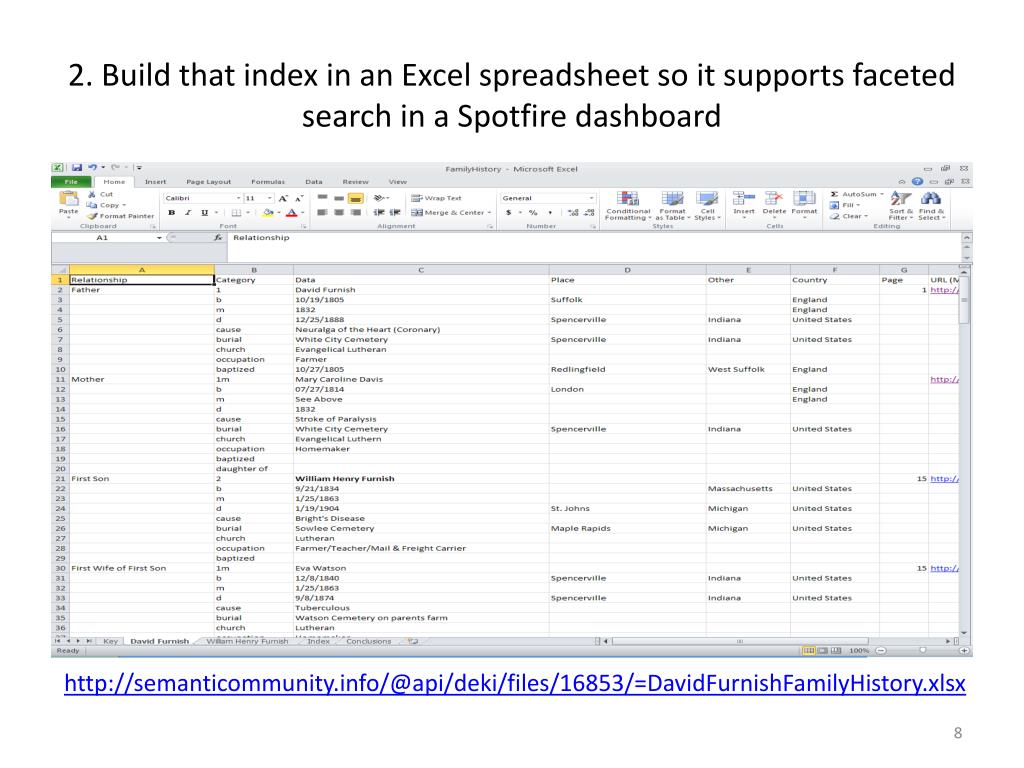This screenshot has height=768, width=1024.
Task: Click the http link in row 2
Action: click(x=944, y=290)
